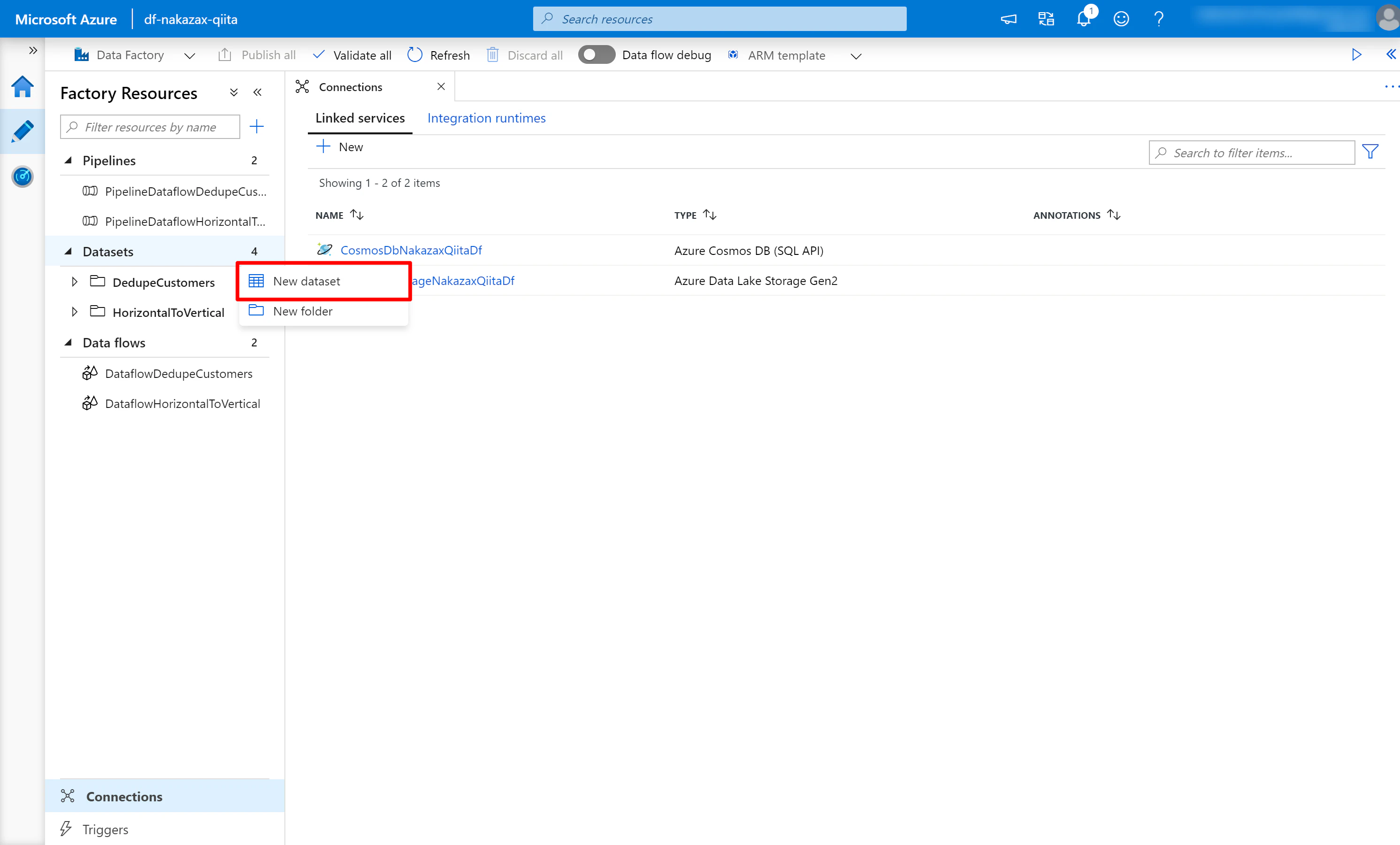This screenshot has height=845, width=1400.
Task: Collapse the Factory Resources panel
Action: click(257, 92)
